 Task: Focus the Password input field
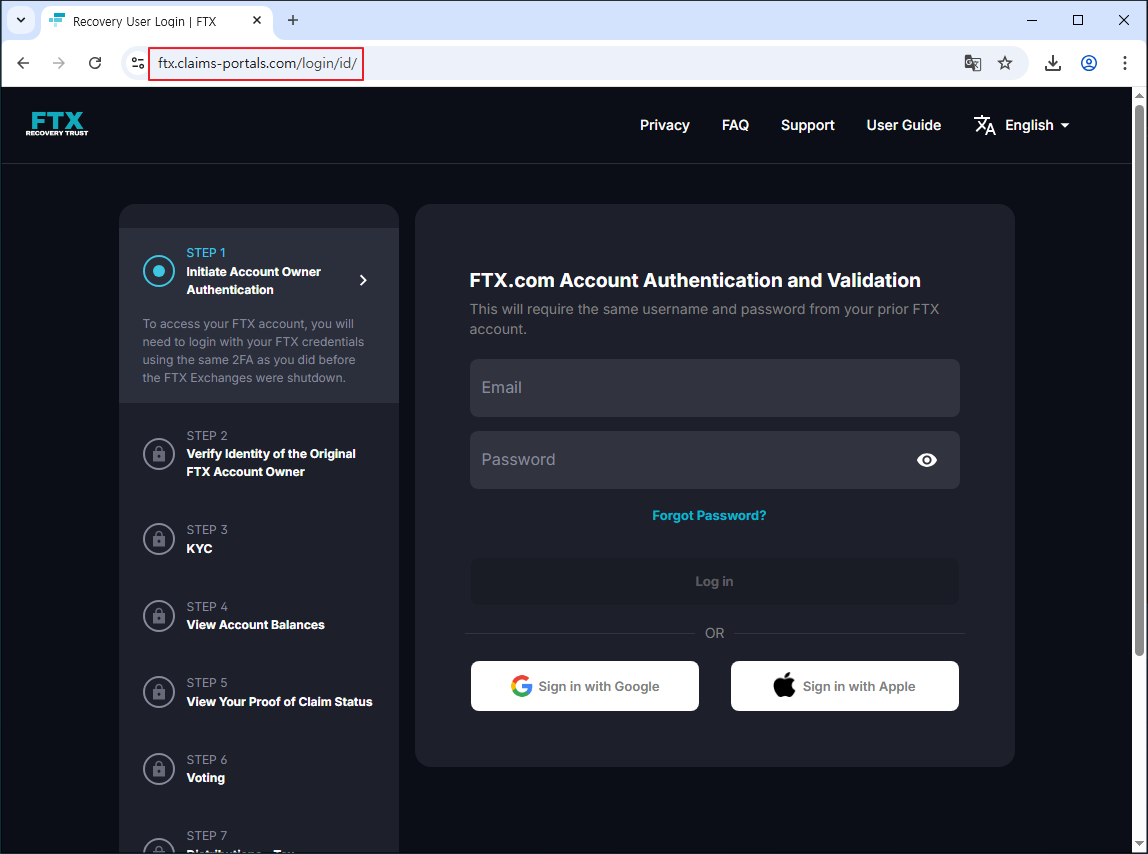tap(715, 460)
